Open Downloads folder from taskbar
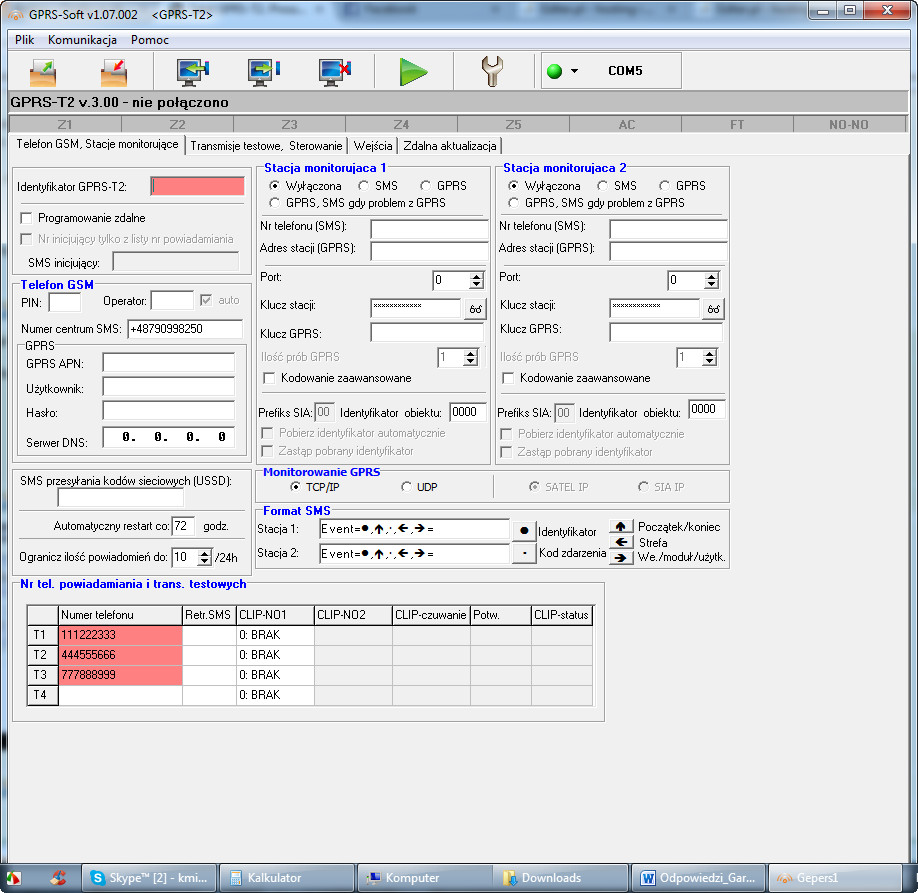The height and width of the screenshot is (893, 918). (x=561, y=878)
